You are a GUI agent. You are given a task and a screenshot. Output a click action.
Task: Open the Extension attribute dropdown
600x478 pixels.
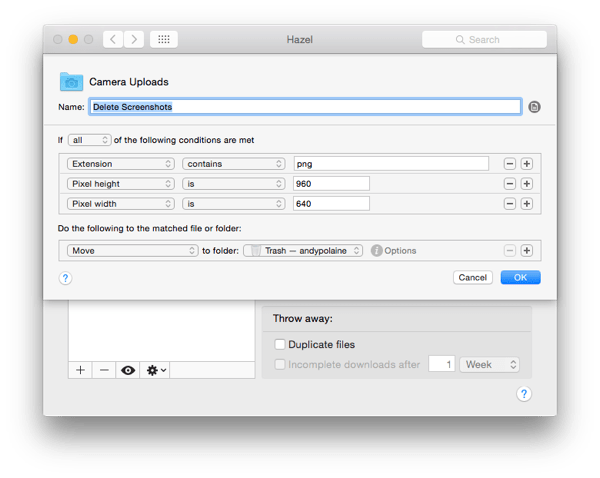[121, 164]
